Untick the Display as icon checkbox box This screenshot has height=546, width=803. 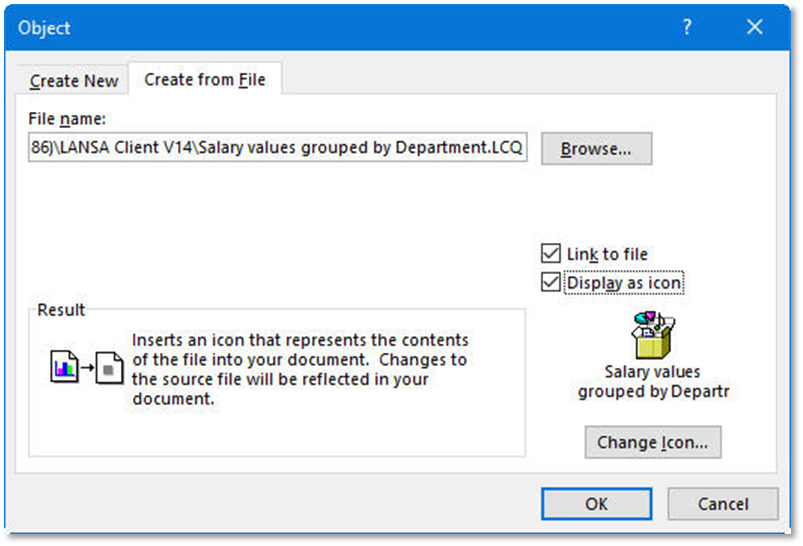click(550, 283)
